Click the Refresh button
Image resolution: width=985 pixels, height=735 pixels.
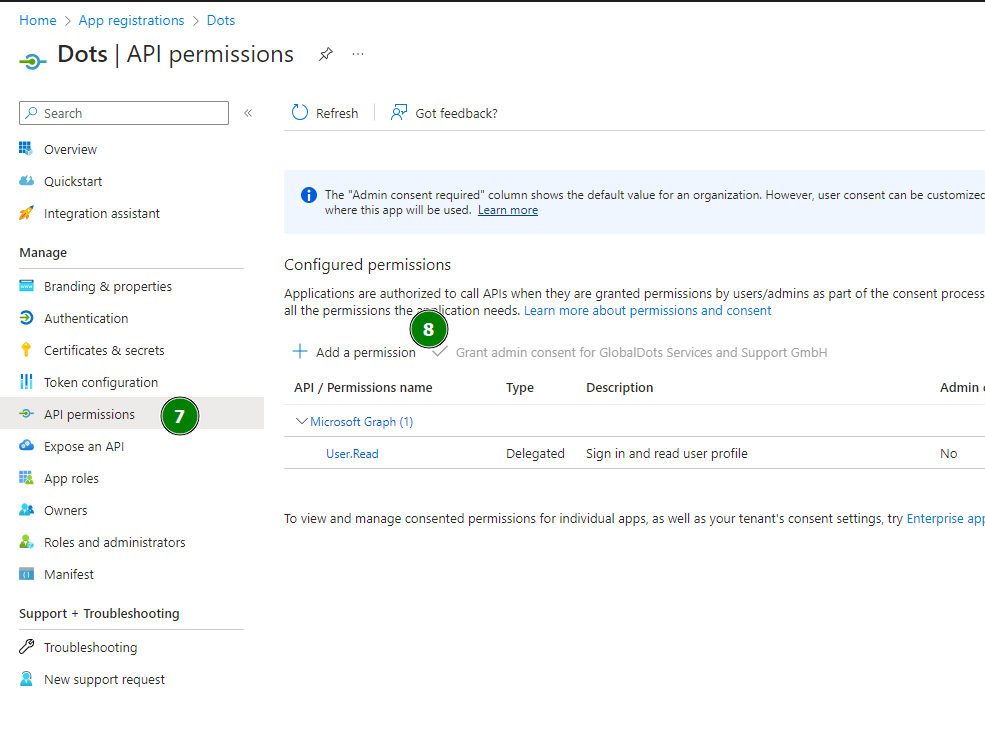(325, 113)
